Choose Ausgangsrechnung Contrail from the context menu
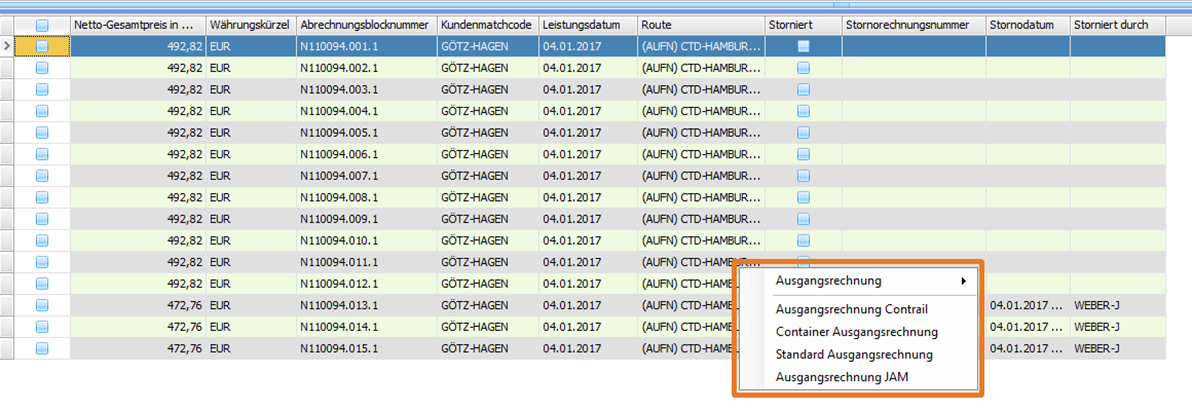This screenshot has height=411, width=1192. [851, 309]
